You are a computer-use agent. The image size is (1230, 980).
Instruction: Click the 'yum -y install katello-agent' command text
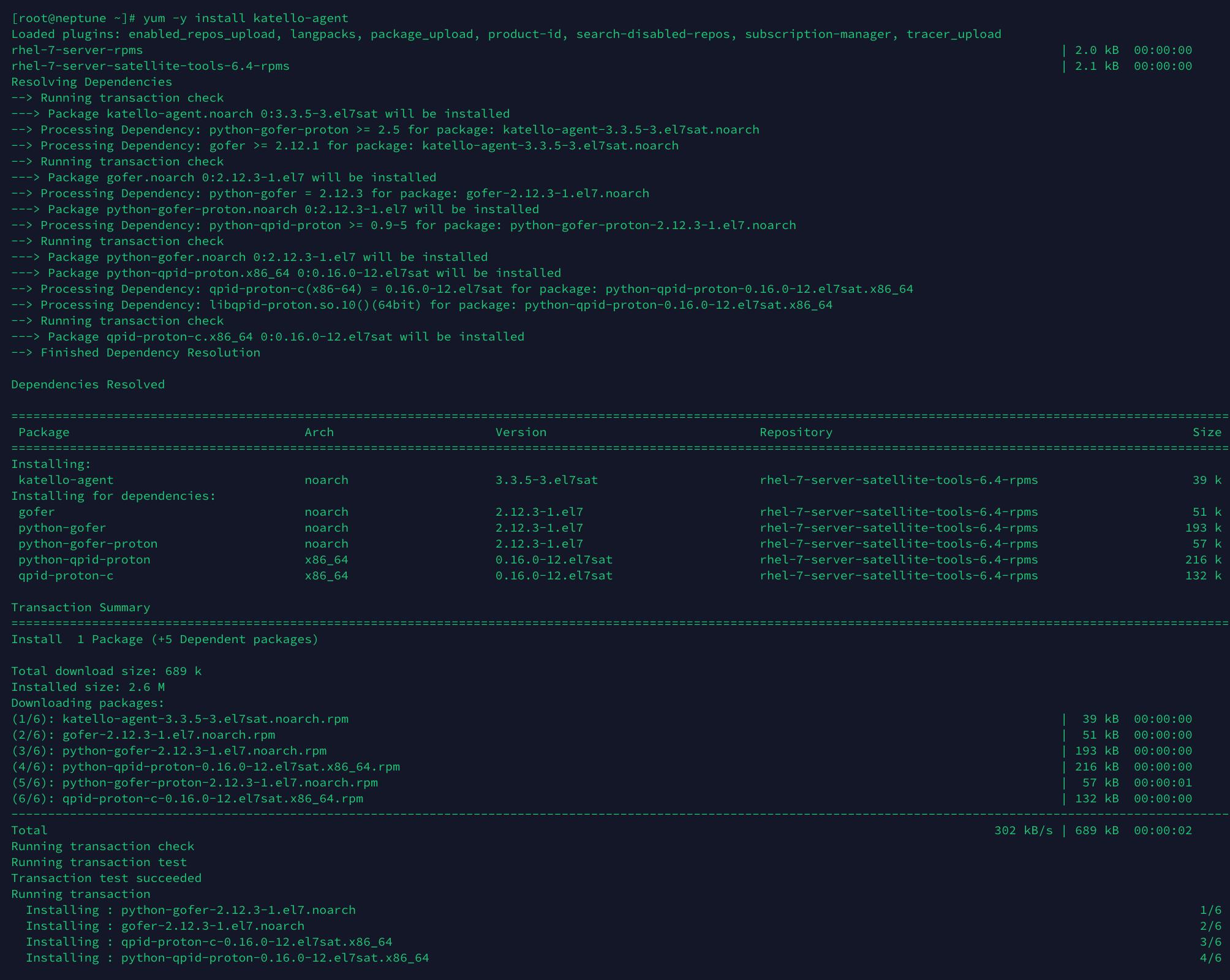click(x=246, y=18)
